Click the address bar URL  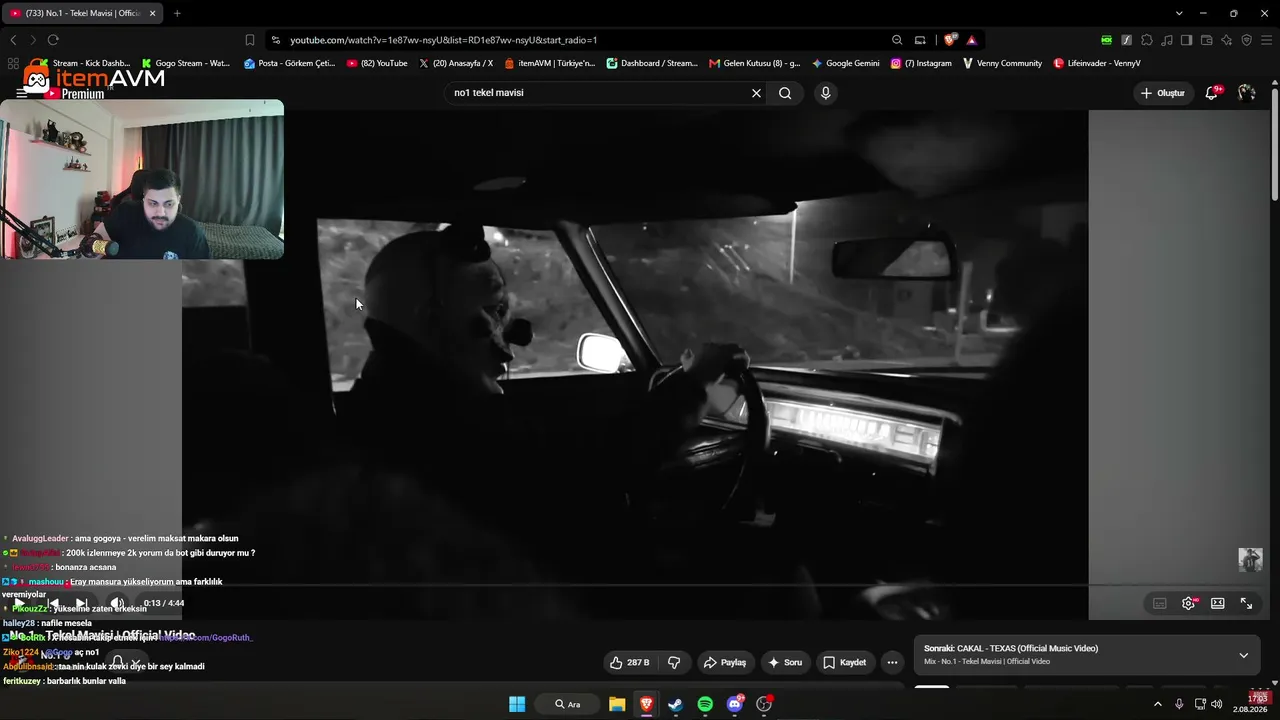click(x=443, y=40)
